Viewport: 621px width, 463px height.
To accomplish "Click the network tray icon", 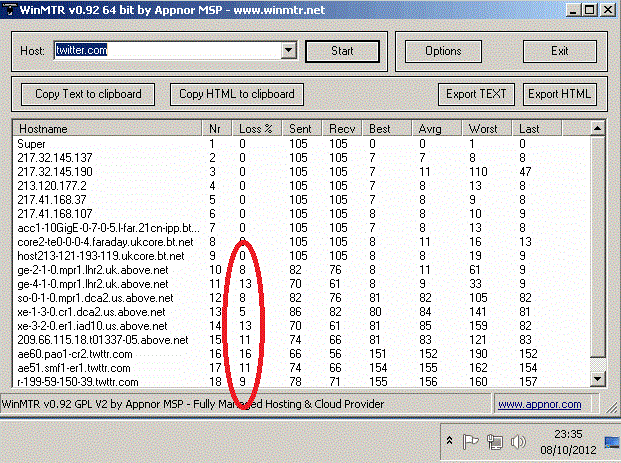I will click(x=494, y=442).
